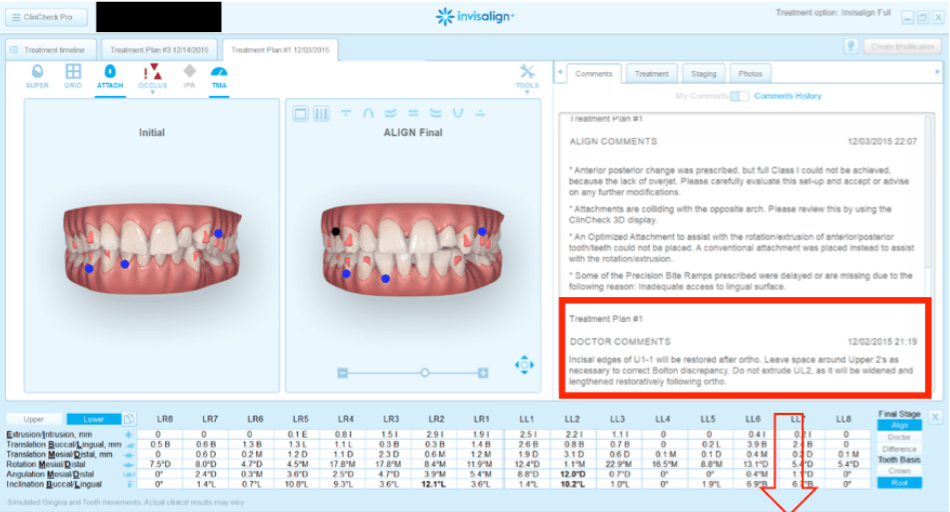Select Doctor under Final Stage
The height and width of the screenshot is (512, 950).
coord(899,437)
